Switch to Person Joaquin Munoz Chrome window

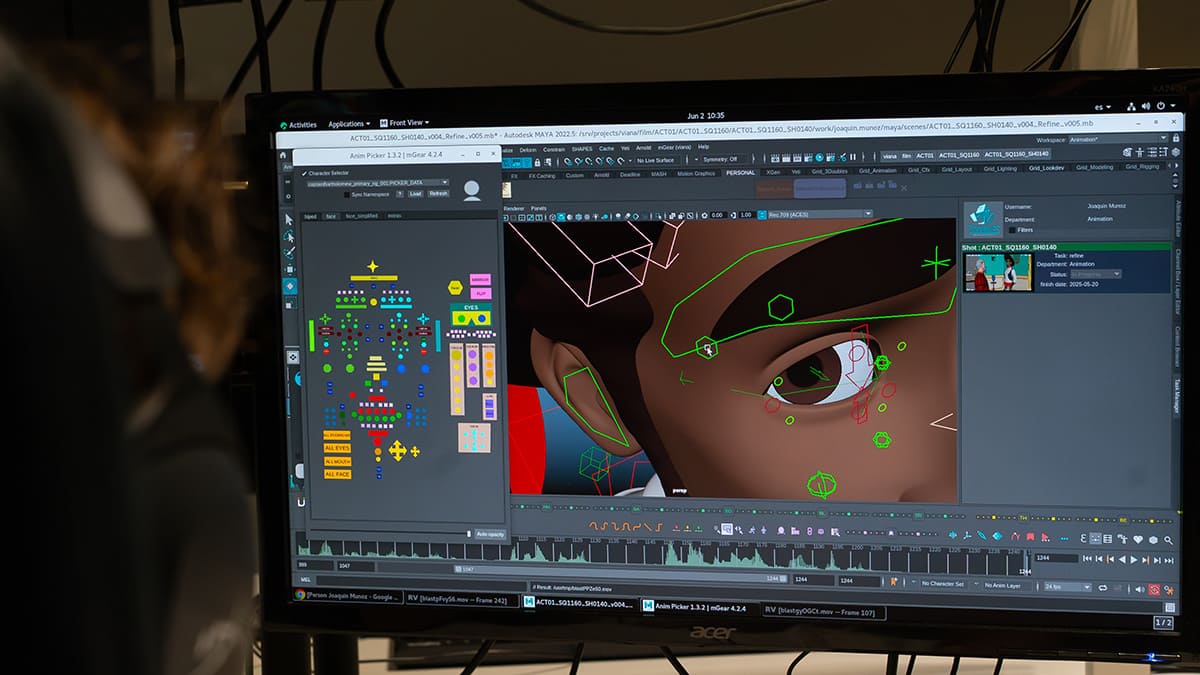pos(347,596)
